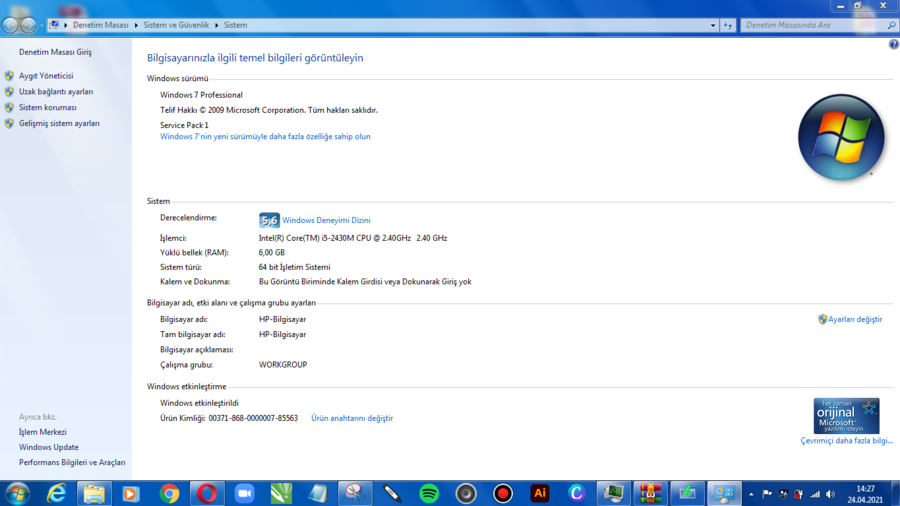Viewport: 900px width, 506px height.
Task: Open Windows Update link
Action: point(49,447)
